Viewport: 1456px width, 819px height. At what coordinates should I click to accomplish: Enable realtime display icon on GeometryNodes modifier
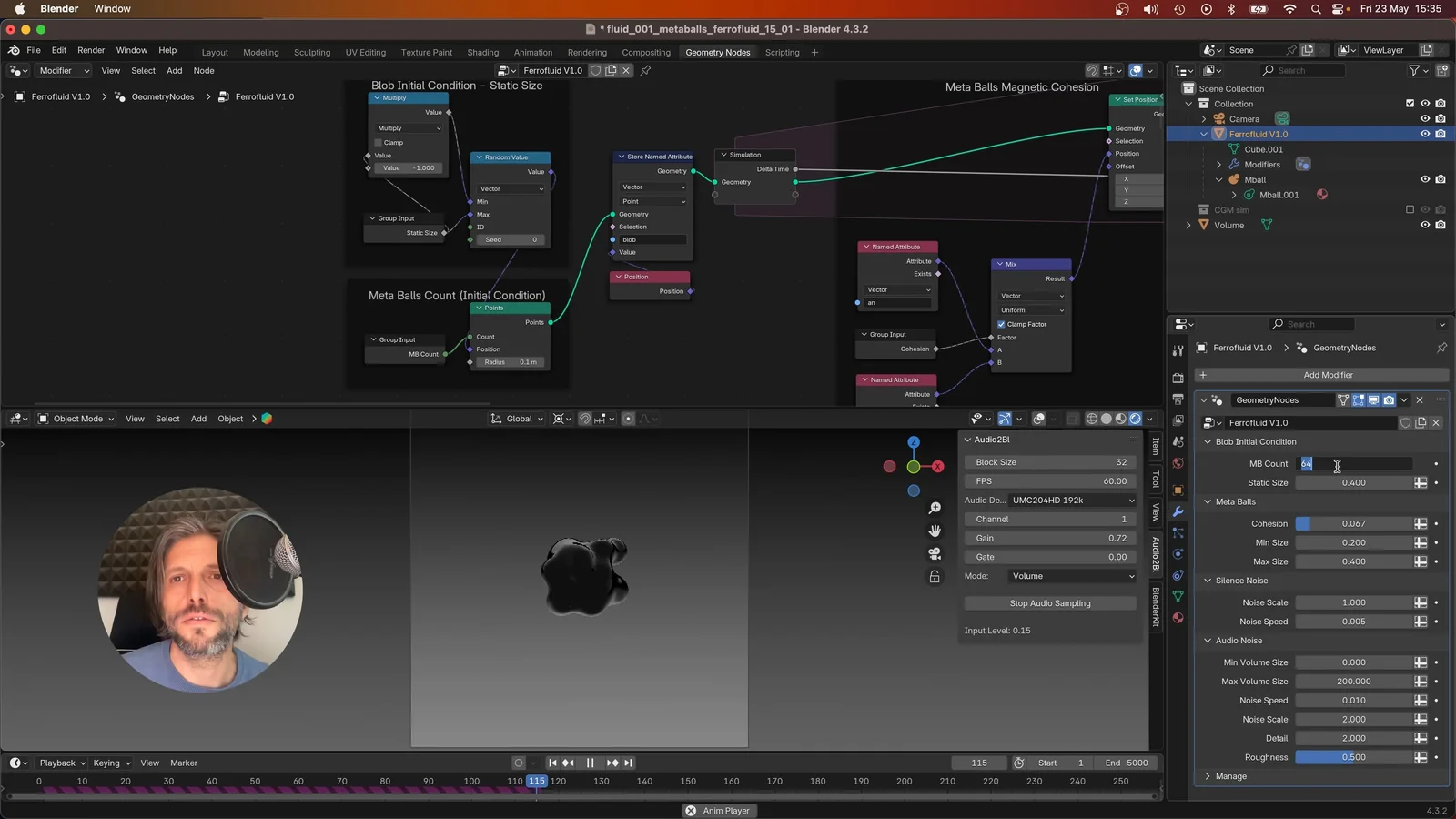(1373, 400)
